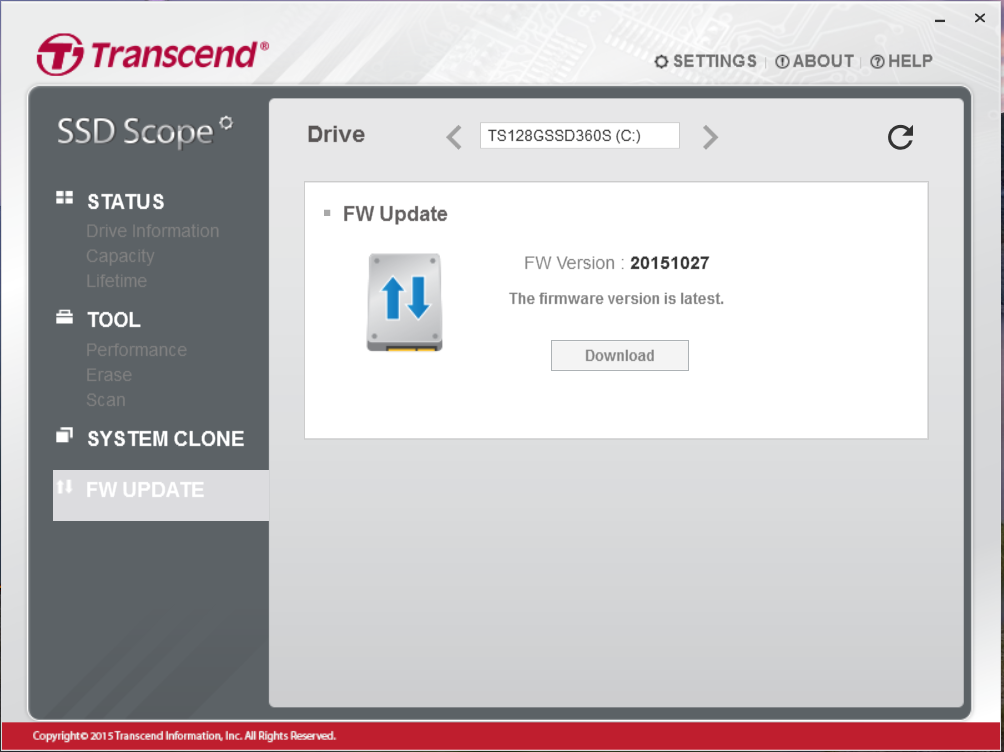
Task: Select Erase under TOOL
Action: pos(109,375)
